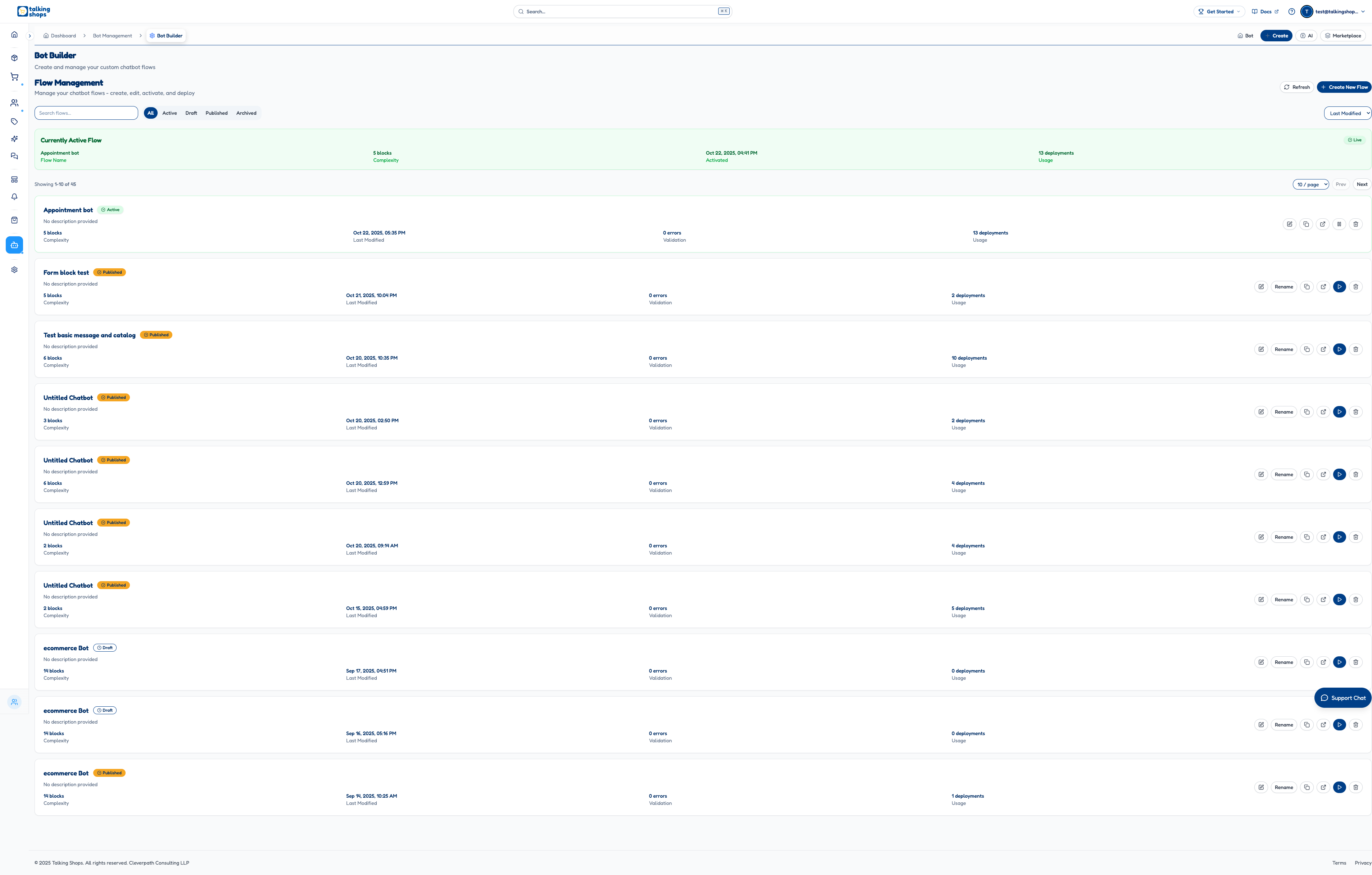This screenshot has height=875, width=1372.
Task: Delete the ecommerce Bot published flow
Action: (1356, 787)
